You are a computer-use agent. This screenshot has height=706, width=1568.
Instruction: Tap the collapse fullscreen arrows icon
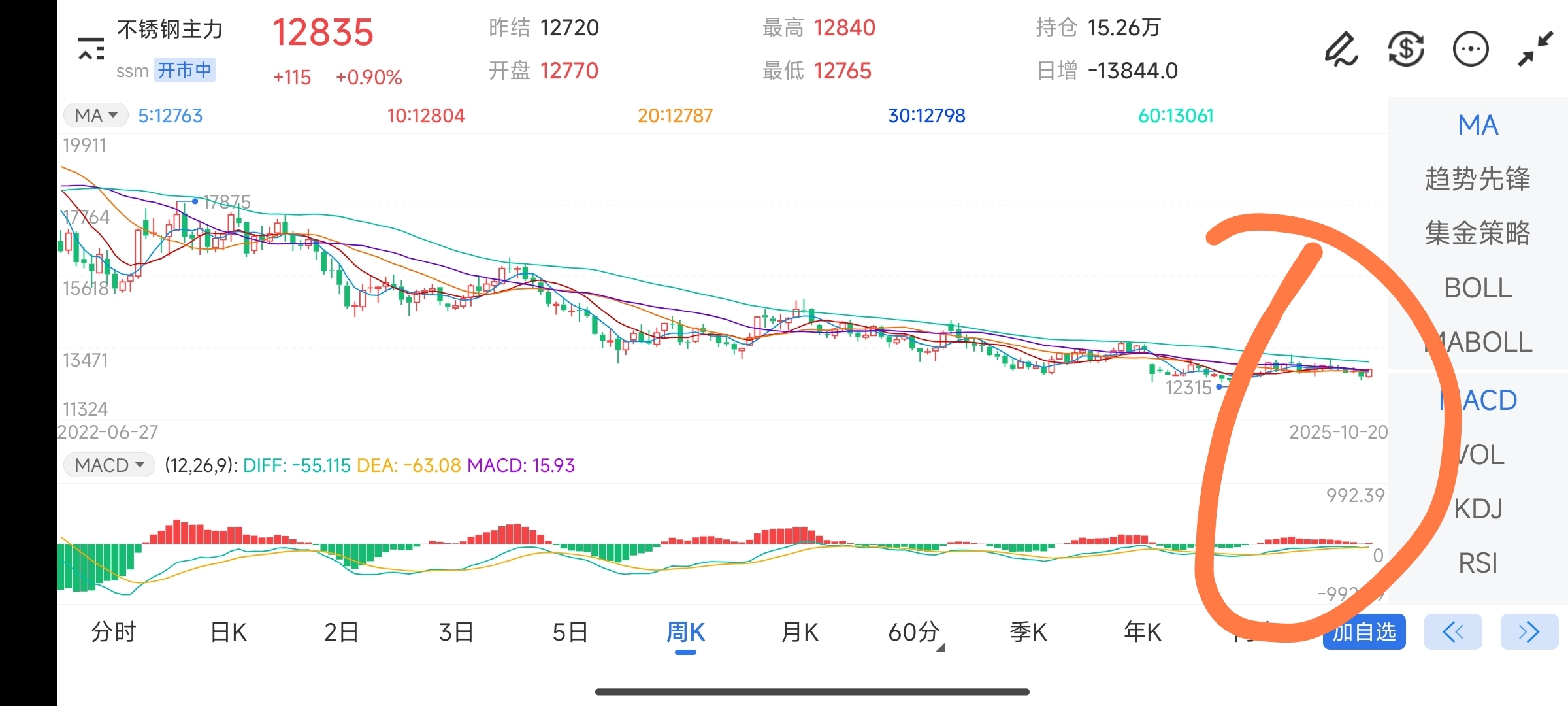point(1535,49)
